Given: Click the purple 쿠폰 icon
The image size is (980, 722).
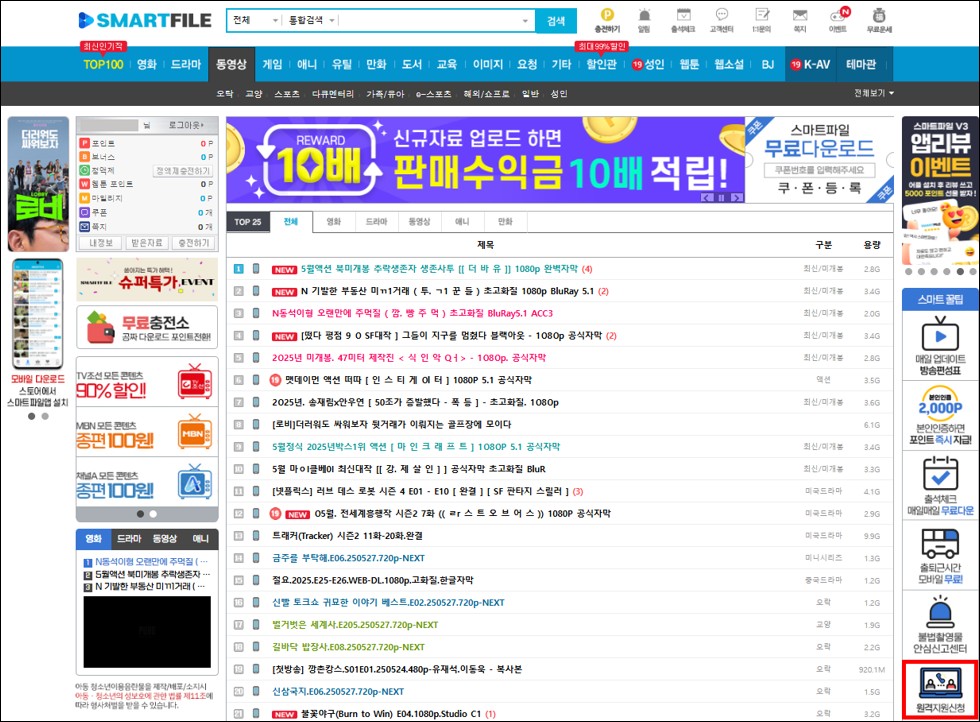Looking at the screenshot, I should point(84,212).
